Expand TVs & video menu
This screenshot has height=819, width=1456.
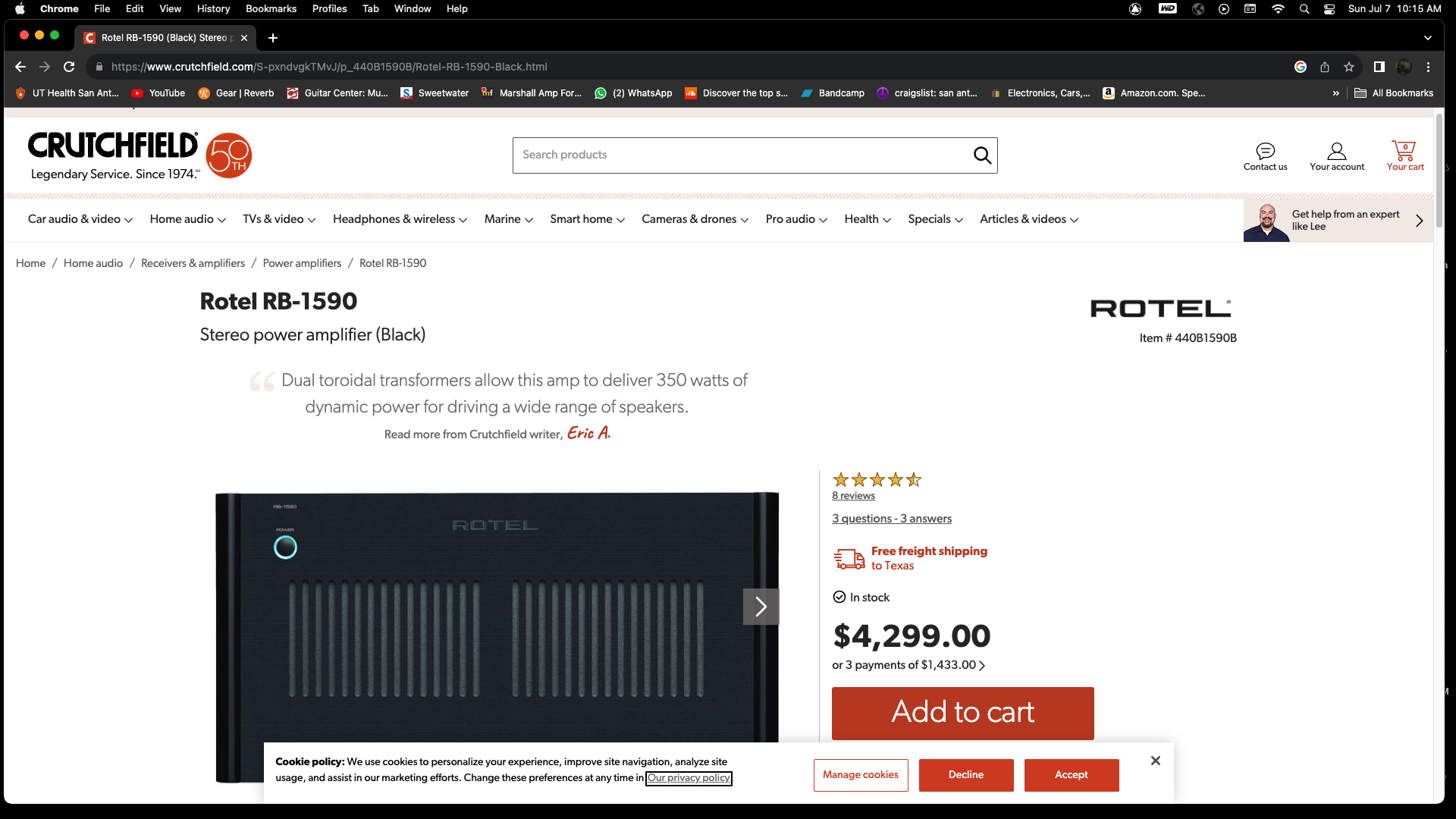[279, 219]
